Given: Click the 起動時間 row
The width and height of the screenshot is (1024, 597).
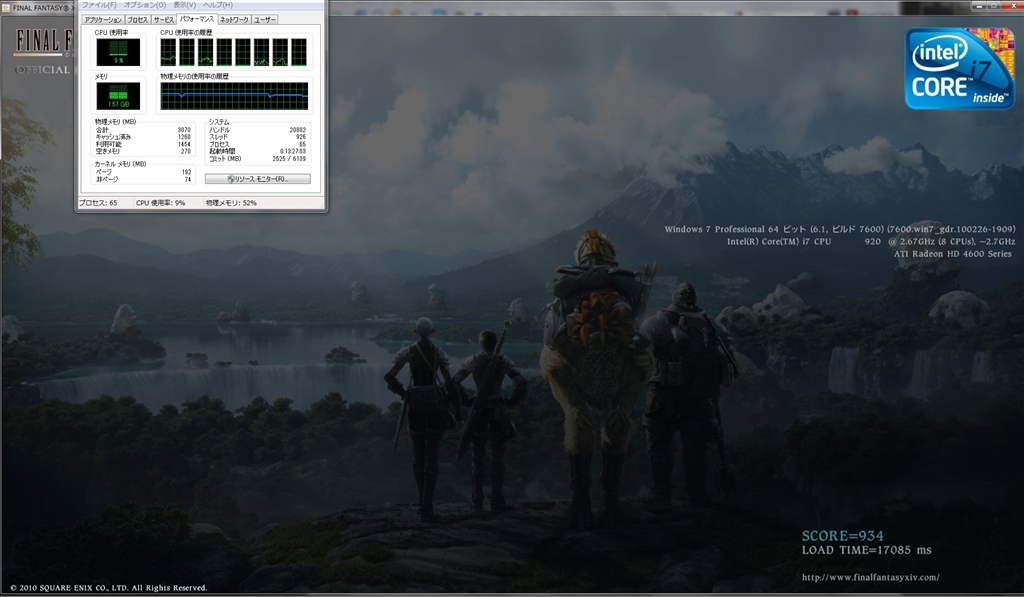Looking at the screenshot, I should click(257, 152).
